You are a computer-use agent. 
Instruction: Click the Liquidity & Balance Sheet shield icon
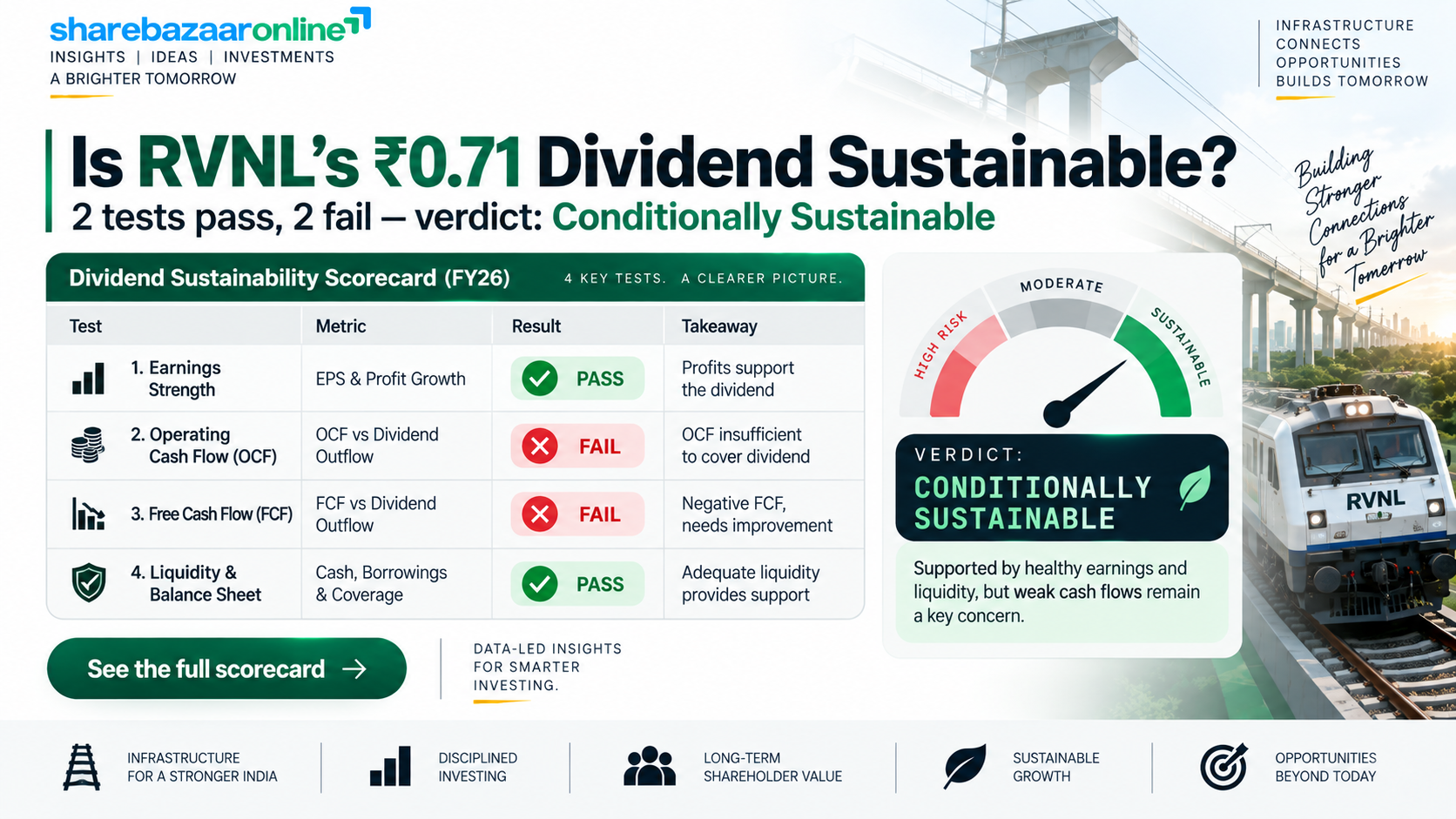click(88, 582)
